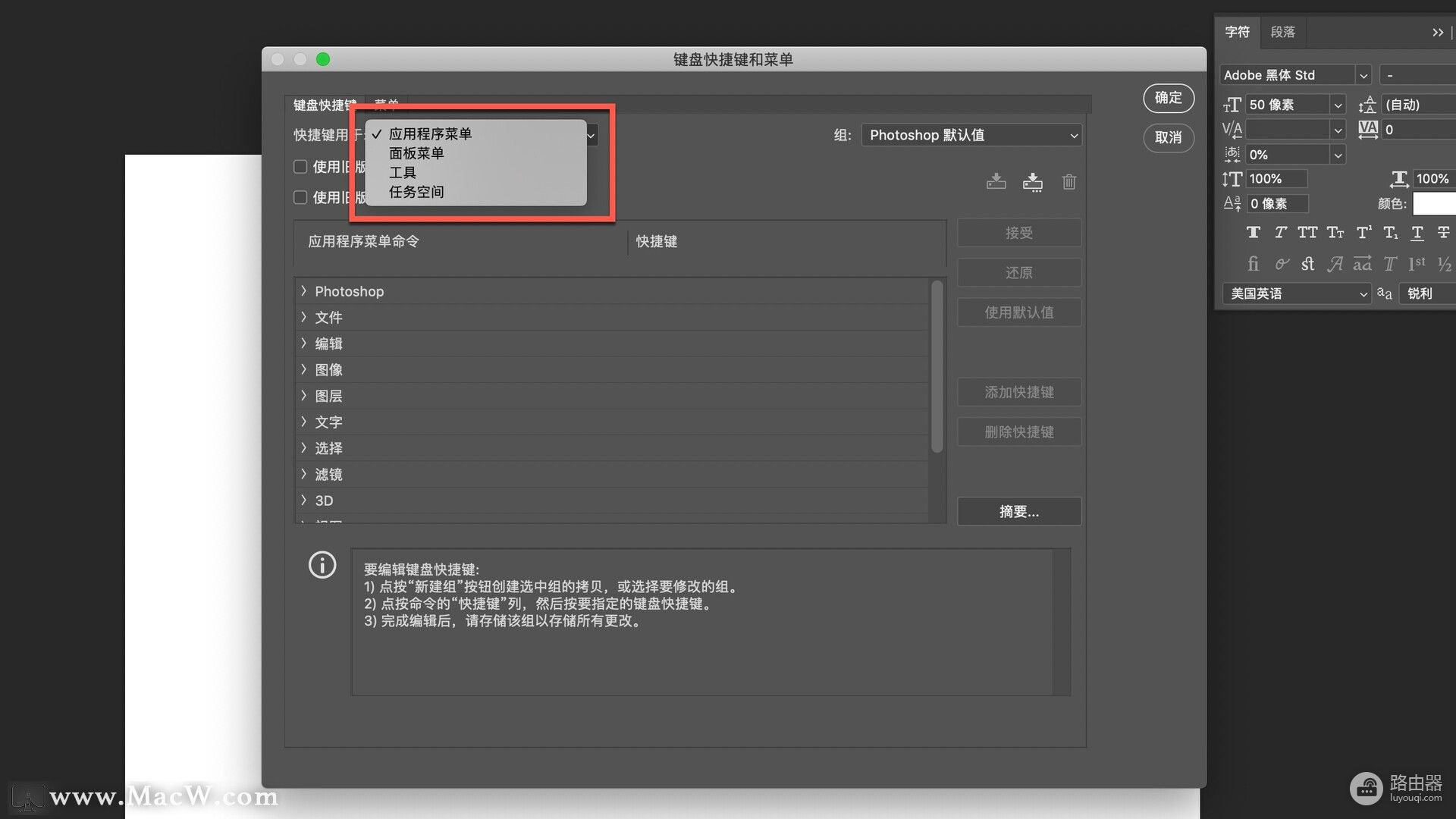Collapse Character panel with double-arrow icon

coord(1438,33)
